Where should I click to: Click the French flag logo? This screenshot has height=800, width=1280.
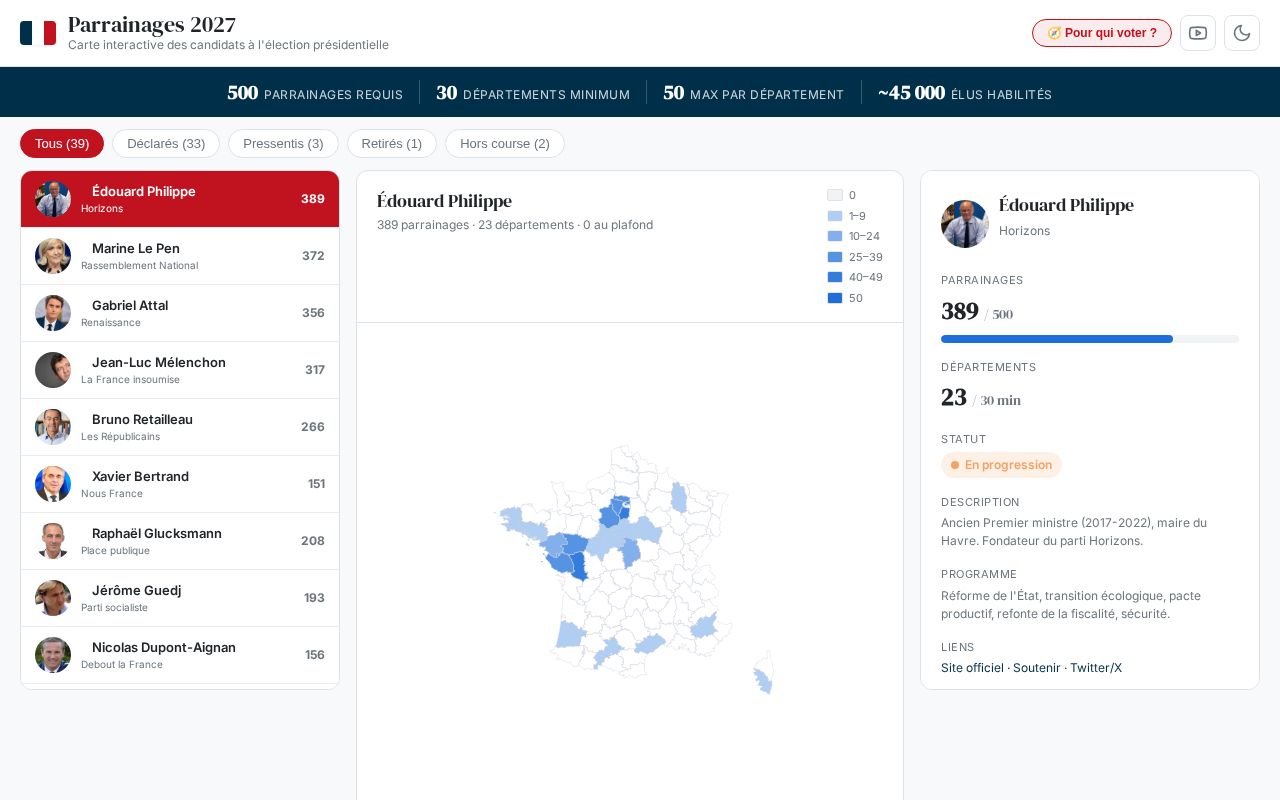[38, 33]
